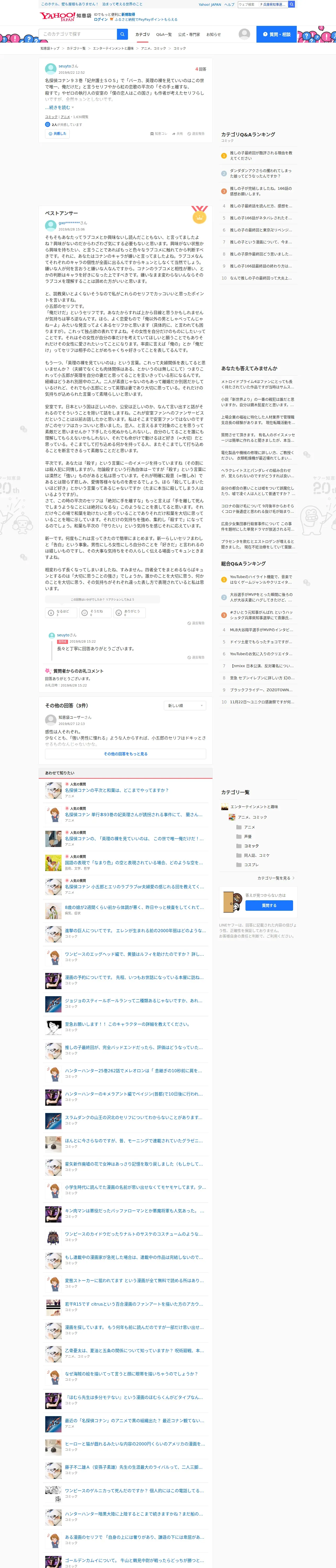Open related question ハンターハンター25巻262話

pos(133,1070)
